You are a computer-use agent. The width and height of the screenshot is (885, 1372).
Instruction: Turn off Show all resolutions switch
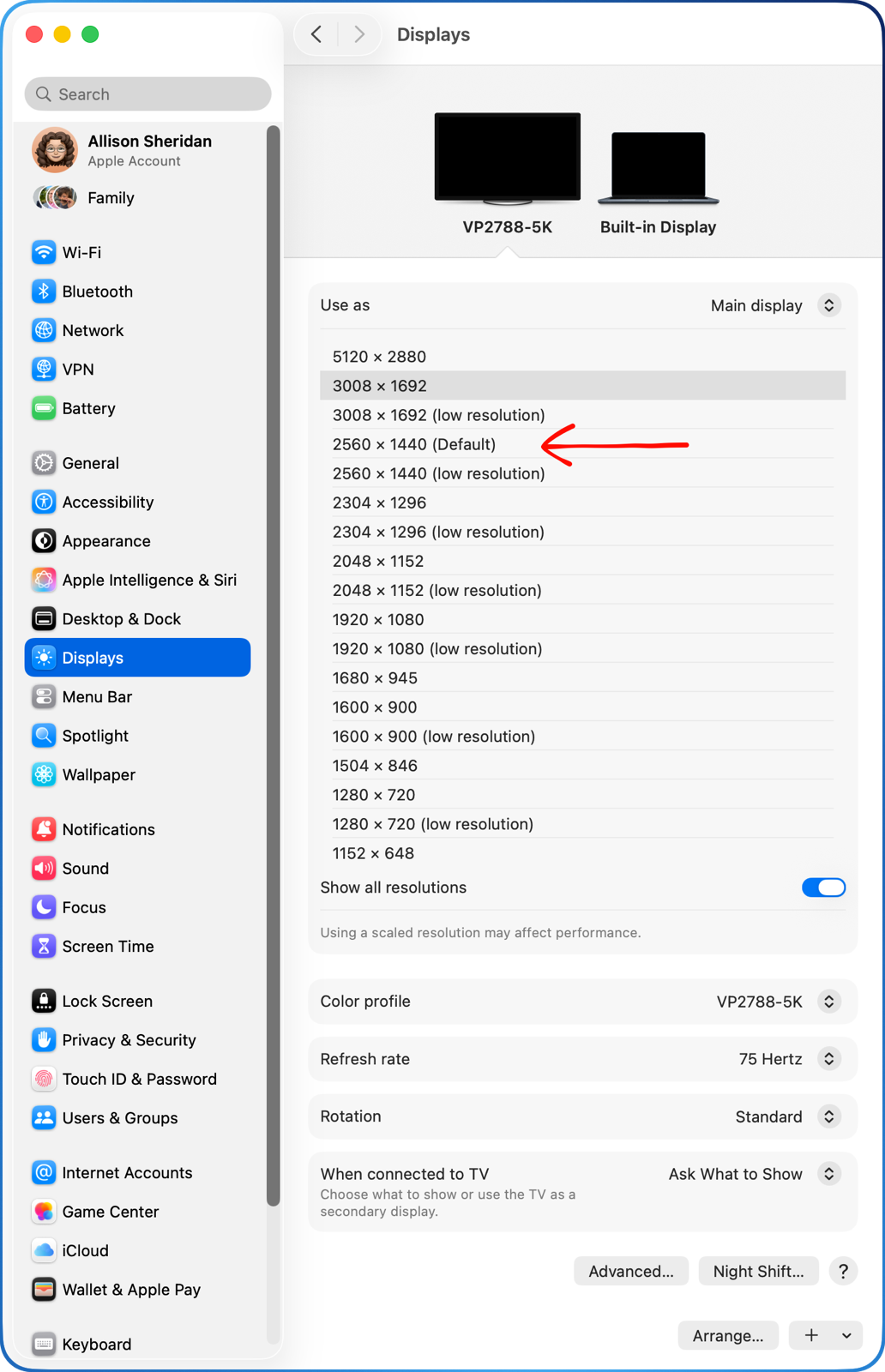(x=823, y=888)
